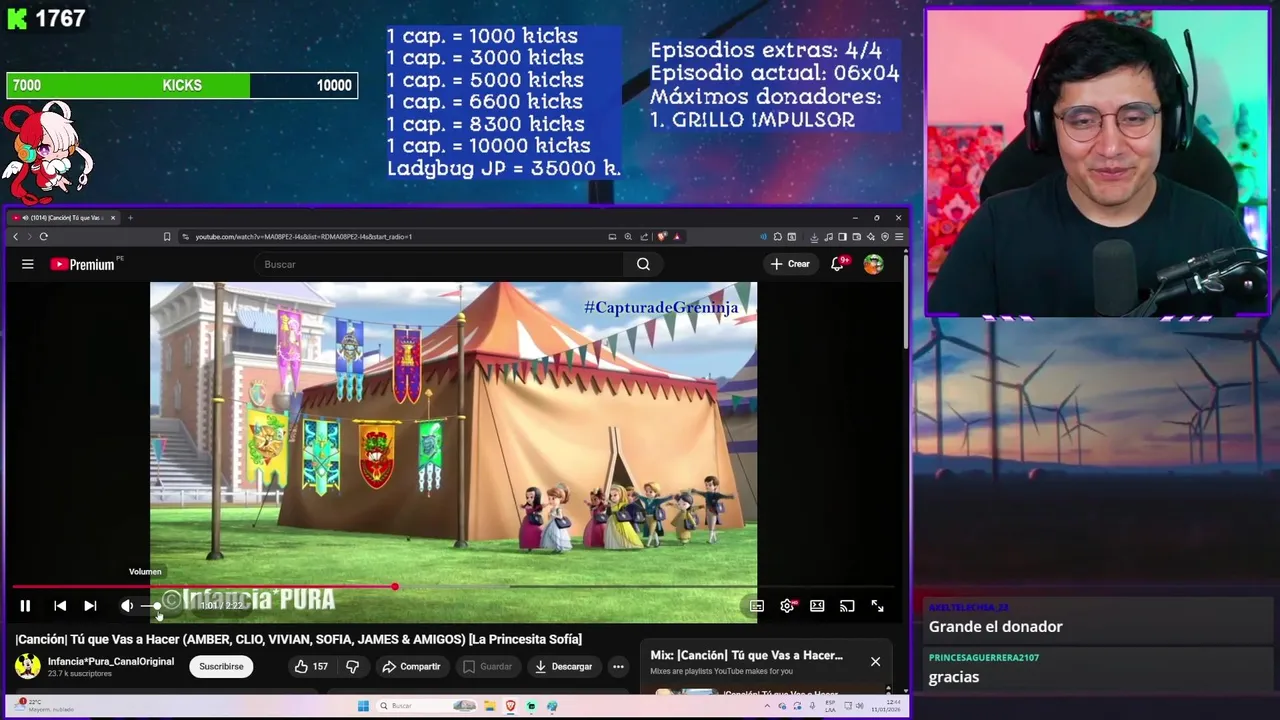Download video with Descargar button
The height and width of the screenshot is (720, 1280).
563,666
